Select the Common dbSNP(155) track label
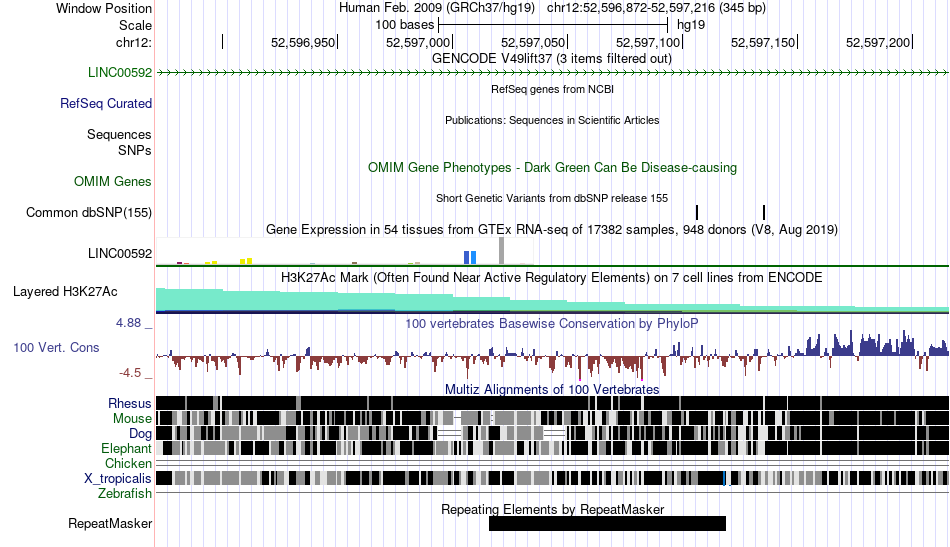 [88, 213]
